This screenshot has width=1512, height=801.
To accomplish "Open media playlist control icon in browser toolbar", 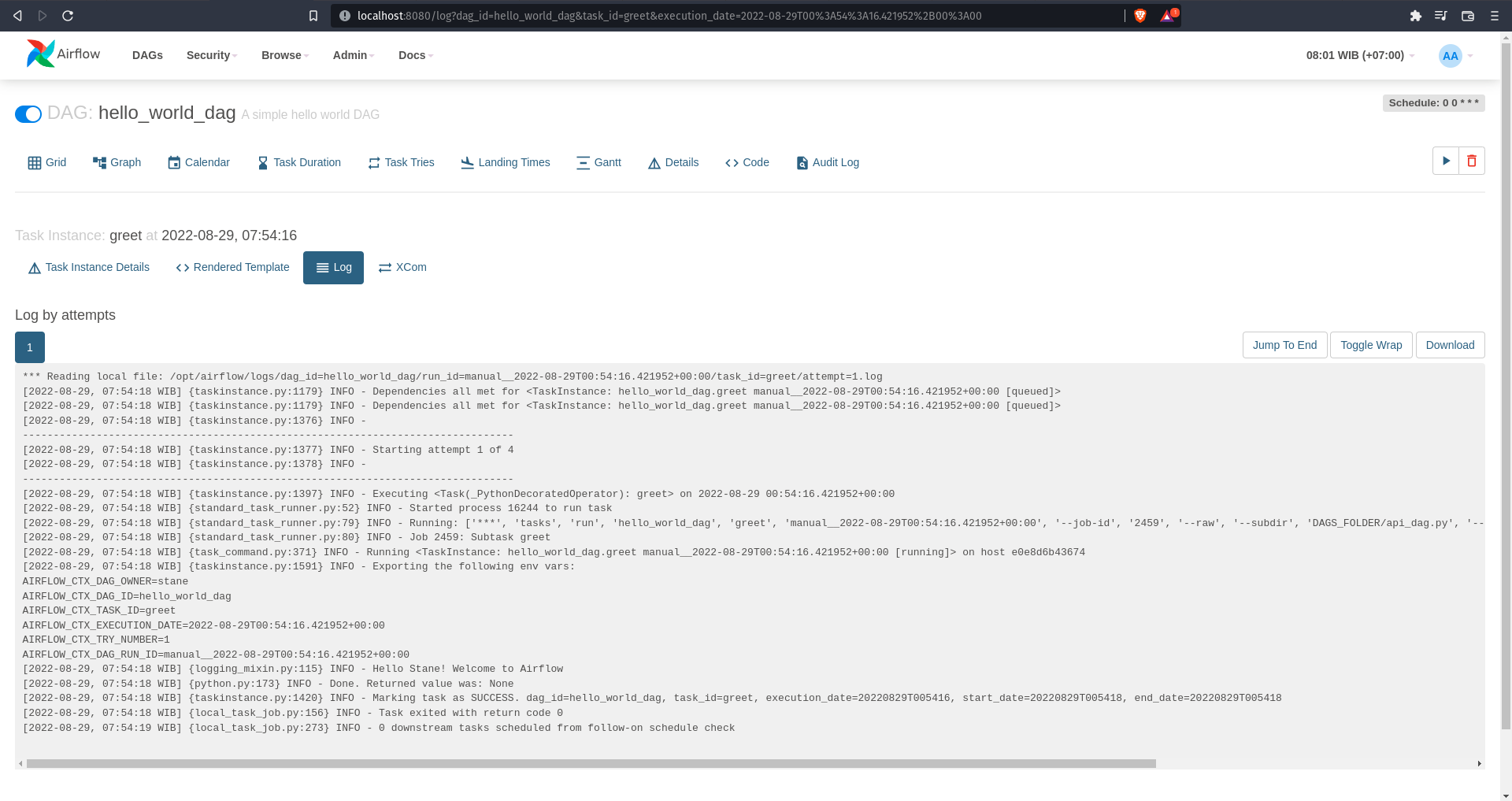I will click(x=1440, y=16).
